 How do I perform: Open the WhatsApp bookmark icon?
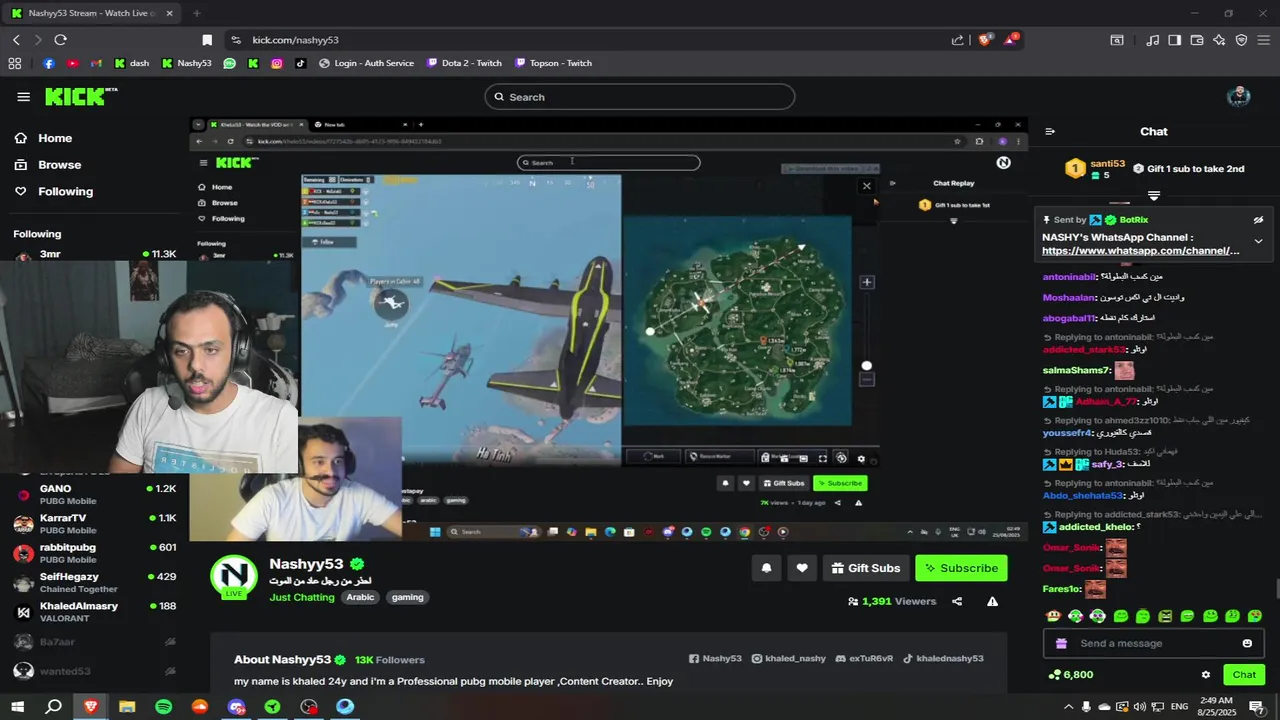coord(230,63)
